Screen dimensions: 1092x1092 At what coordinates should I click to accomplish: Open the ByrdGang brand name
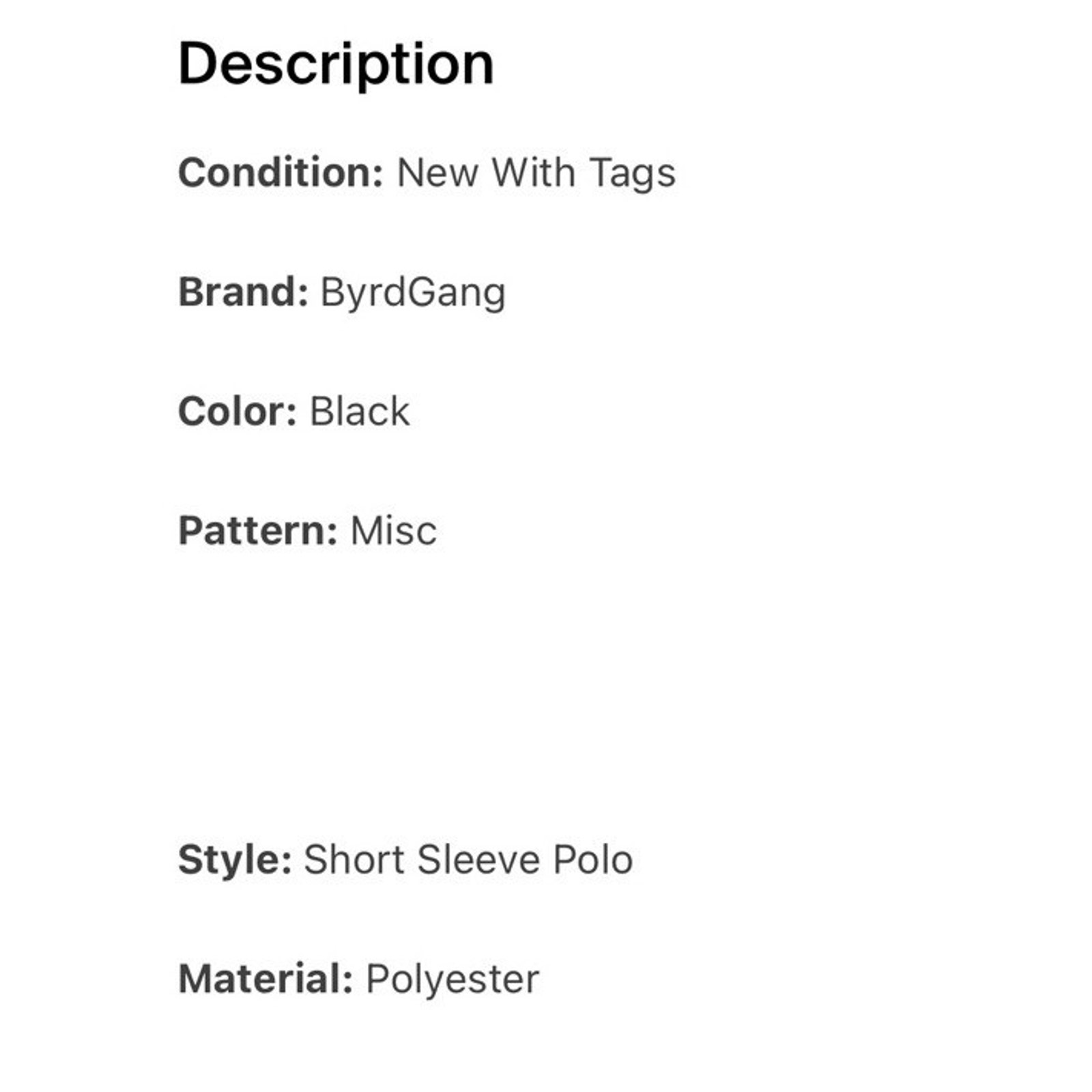click(414, 293)
